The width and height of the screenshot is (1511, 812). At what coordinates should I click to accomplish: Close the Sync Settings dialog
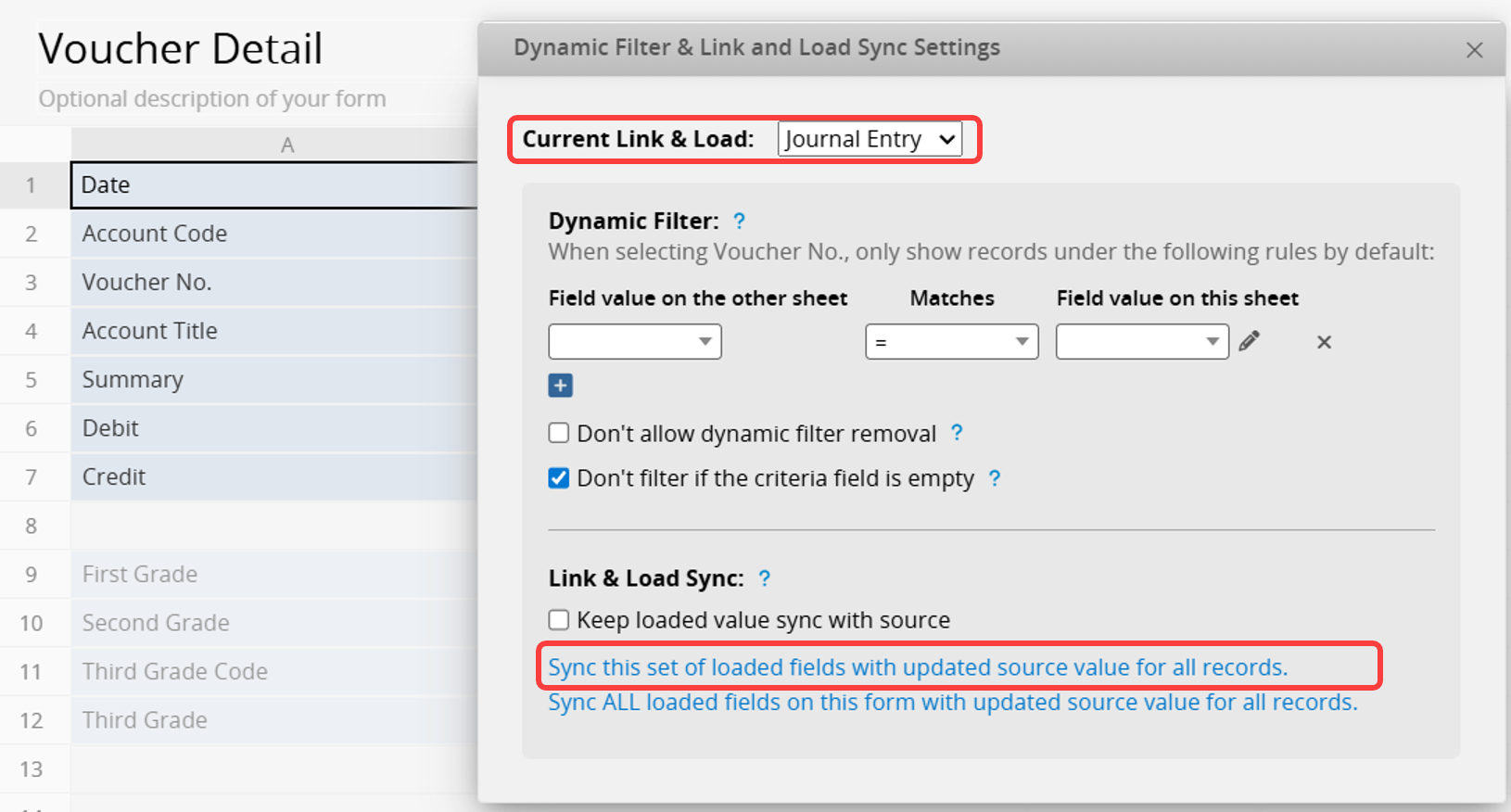[x=1474, y=50]
